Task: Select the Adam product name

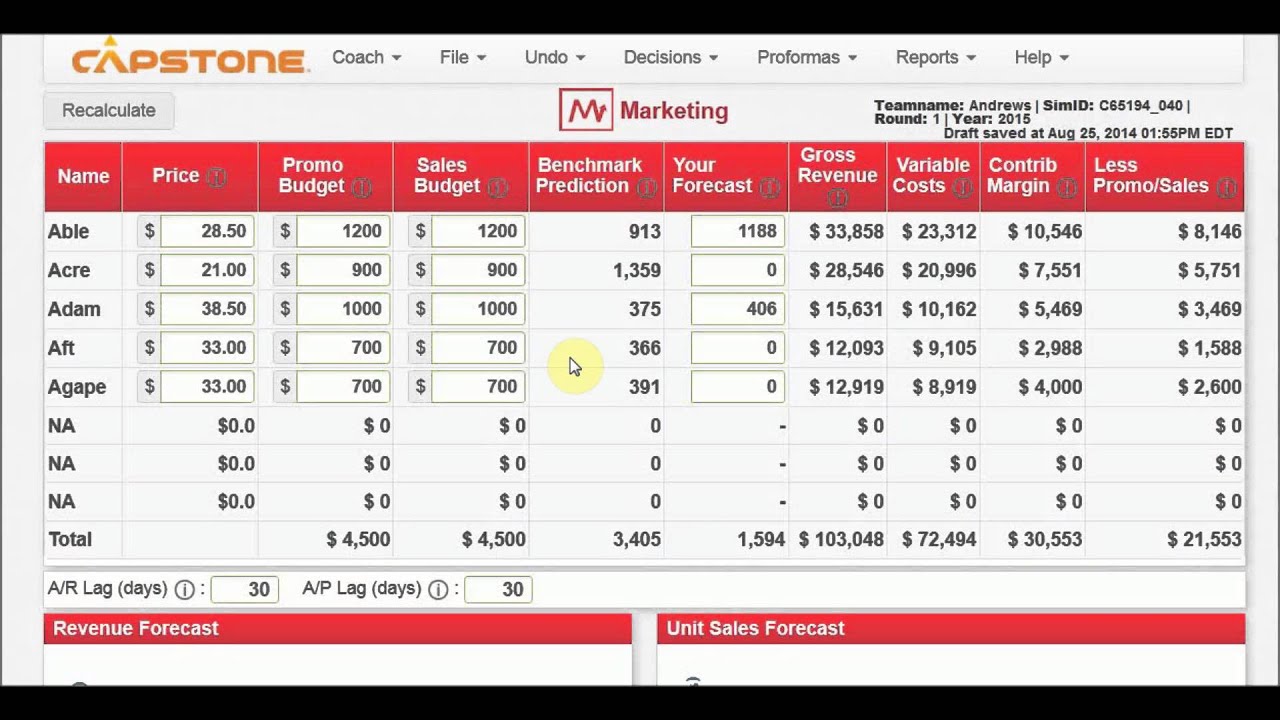Action: point(74,309)
